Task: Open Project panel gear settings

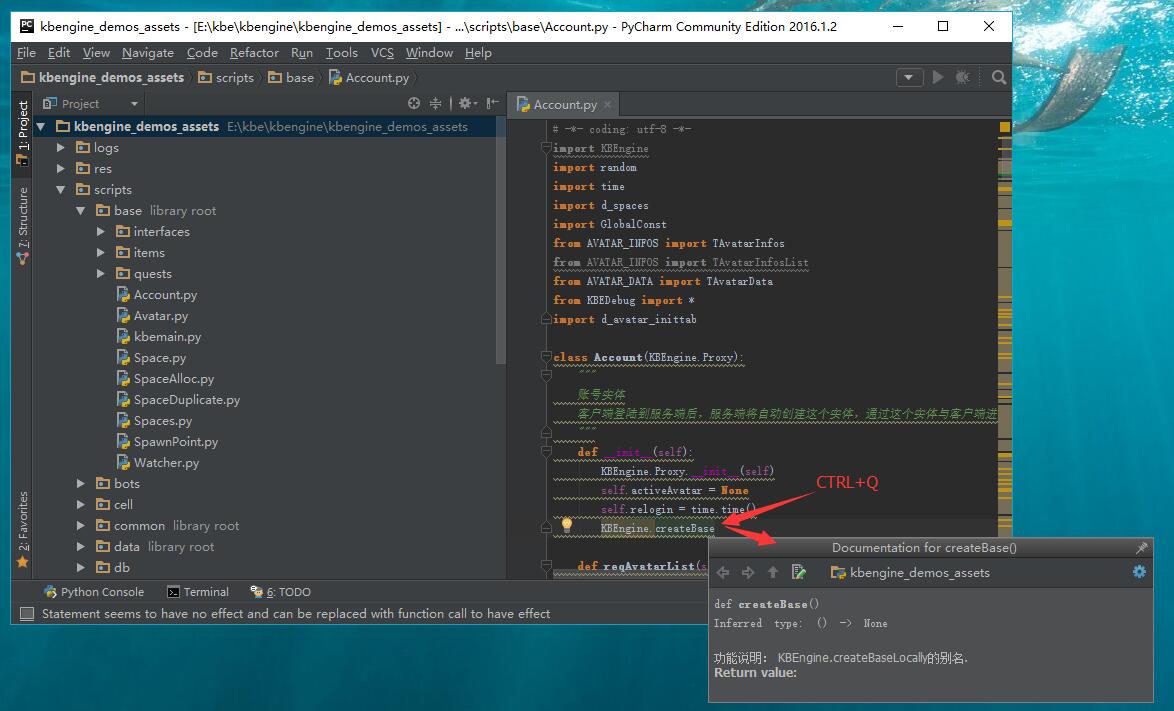Action: coord(467,103)
